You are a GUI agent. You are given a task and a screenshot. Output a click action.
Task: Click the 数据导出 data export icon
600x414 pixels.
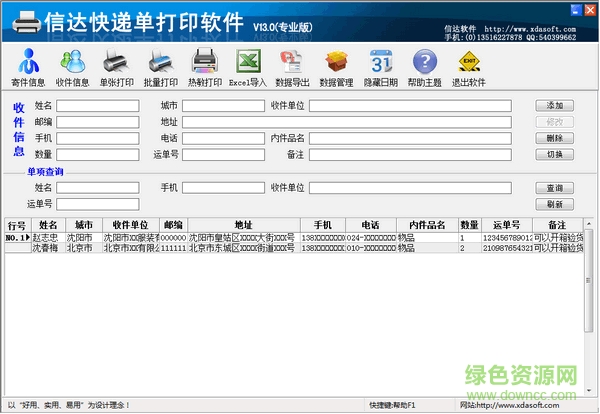(293, 67)
